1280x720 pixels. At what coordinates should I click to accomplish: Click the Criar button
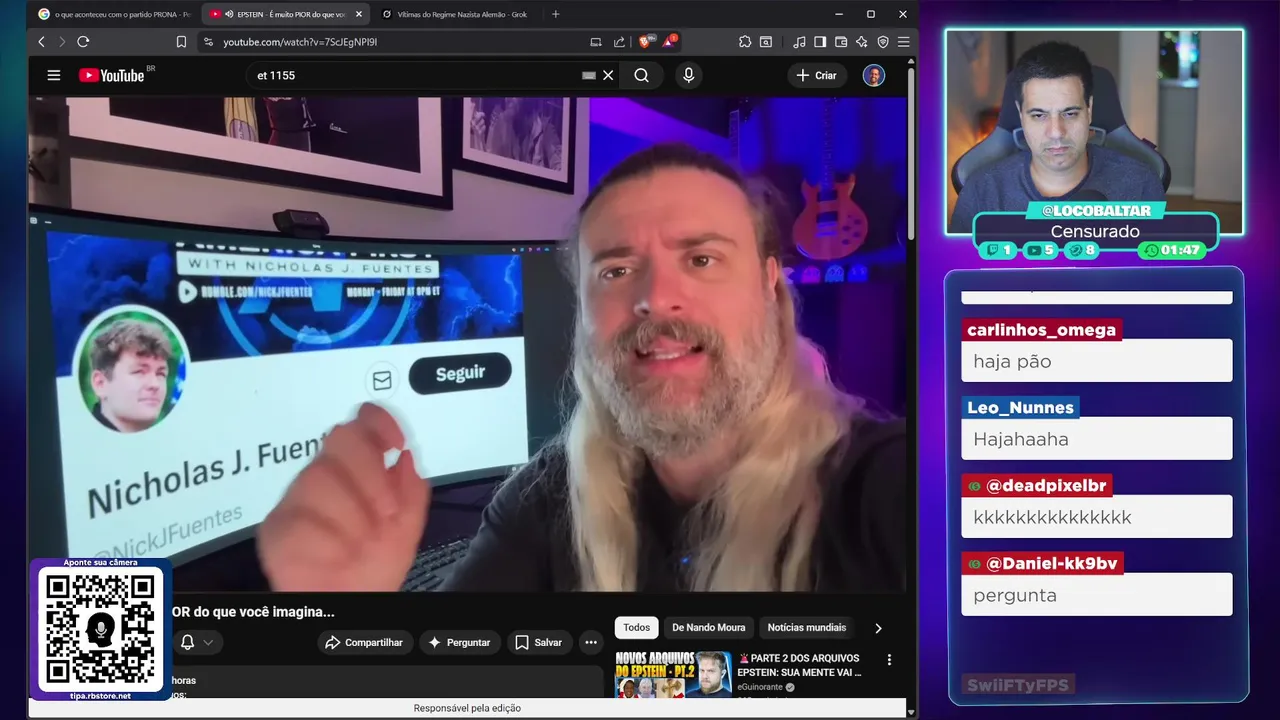(817, 75)
